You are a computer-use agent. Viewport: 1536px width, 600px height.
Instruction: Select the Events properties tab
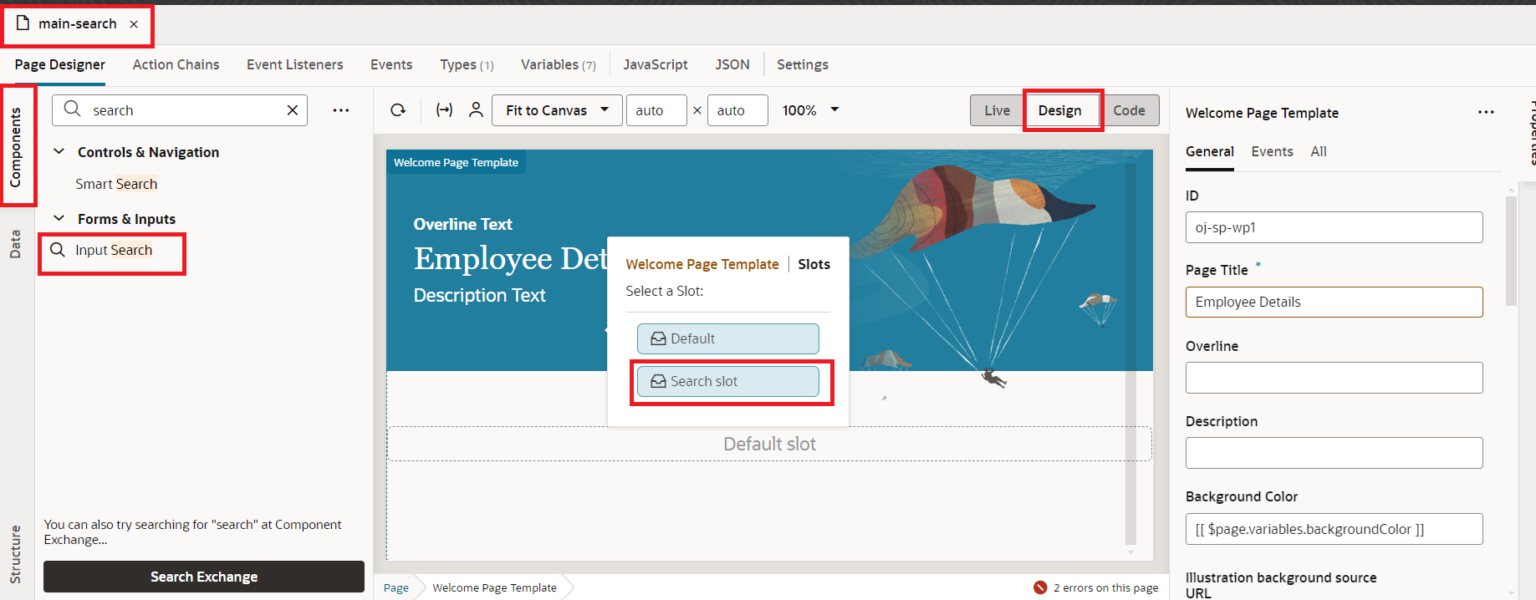point(1272,152)
